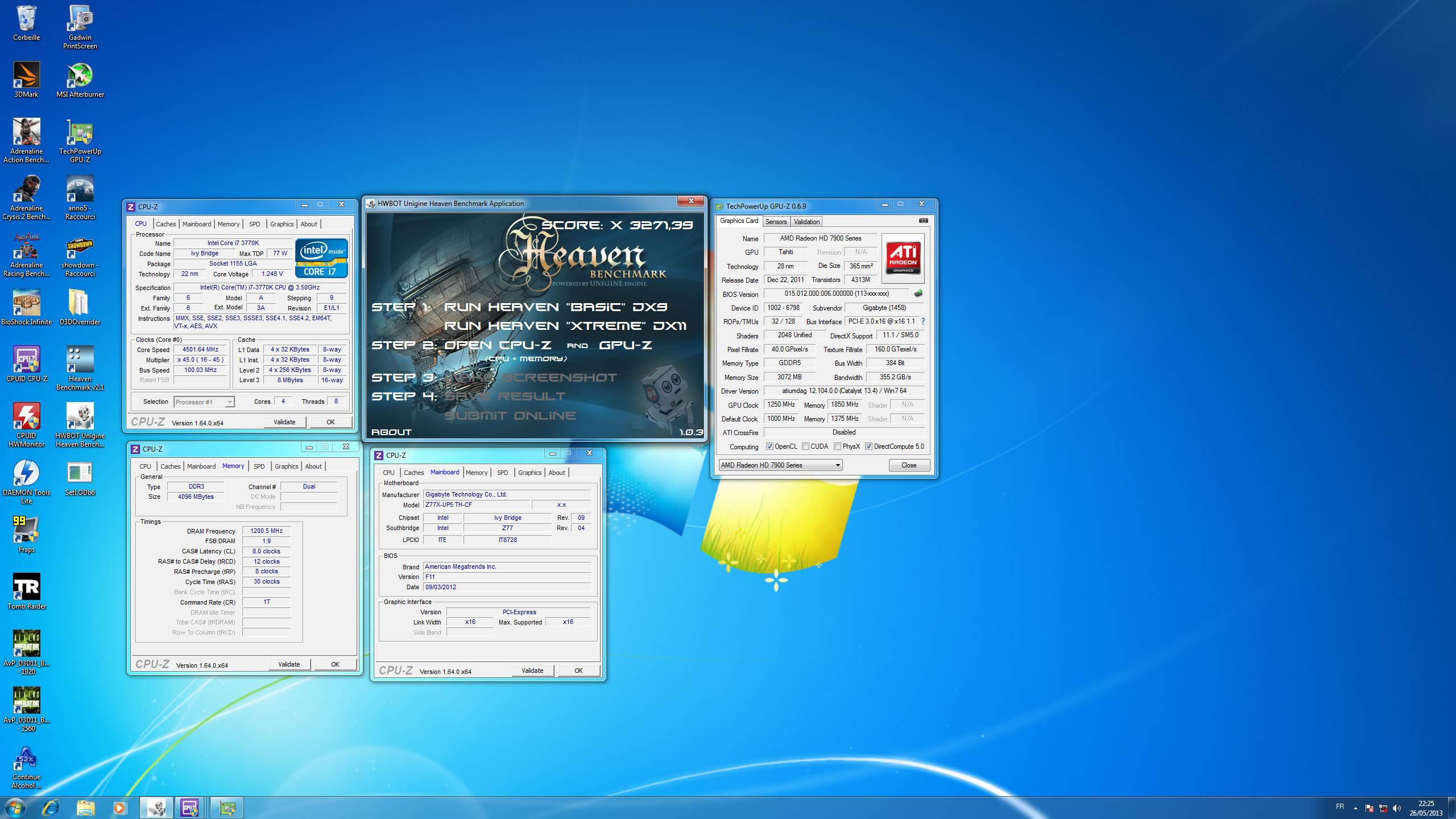The image size is (1456, 819).
Task: Open the Sensors tab in GPU-Z
Action: tap(776, 222)
